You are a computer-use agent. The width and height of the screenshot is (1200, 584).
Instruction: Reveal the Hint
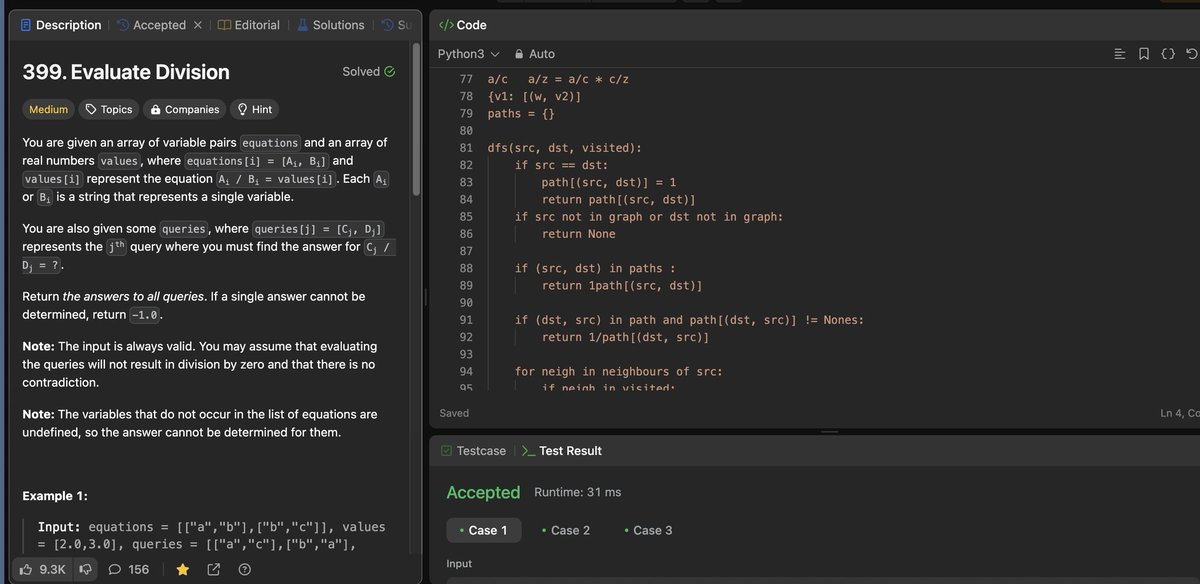tap(254, 110)
